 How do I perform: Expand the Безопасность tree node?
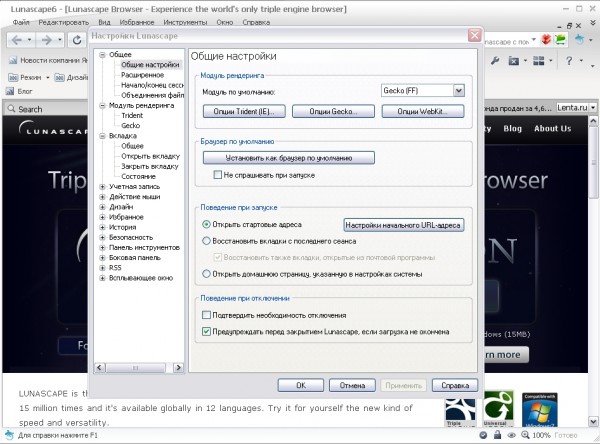[x=102, y=237]
